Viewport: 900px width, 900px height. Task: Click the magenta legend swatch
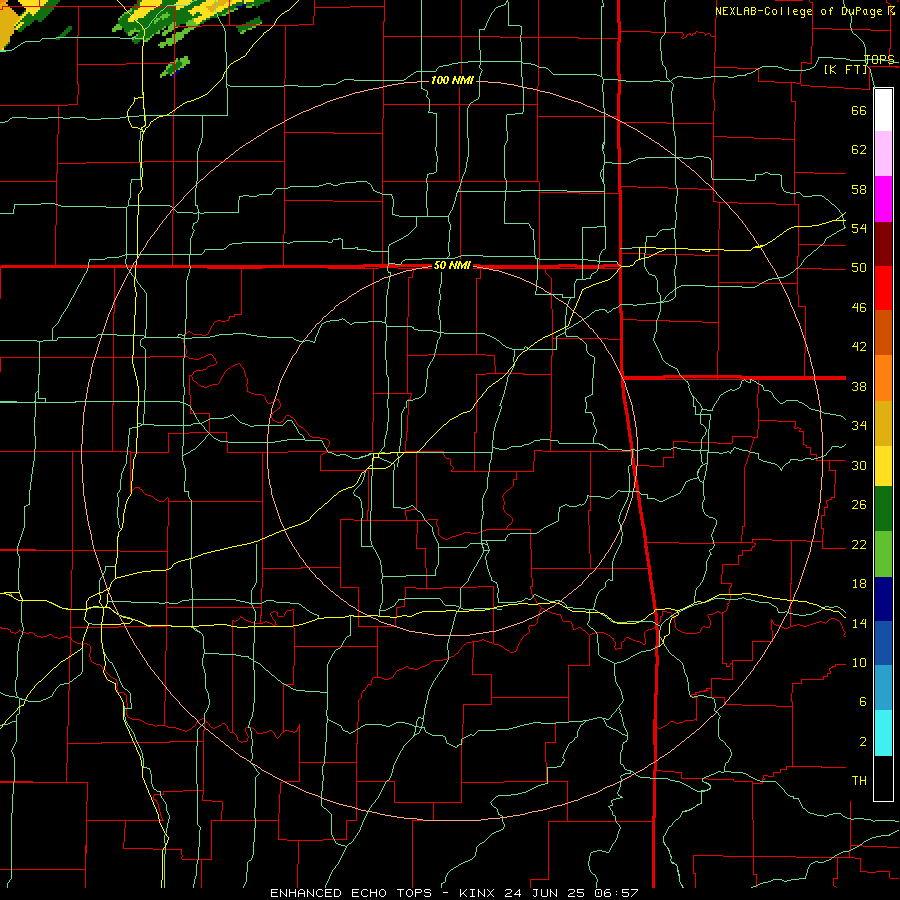(x=883, y=199)
